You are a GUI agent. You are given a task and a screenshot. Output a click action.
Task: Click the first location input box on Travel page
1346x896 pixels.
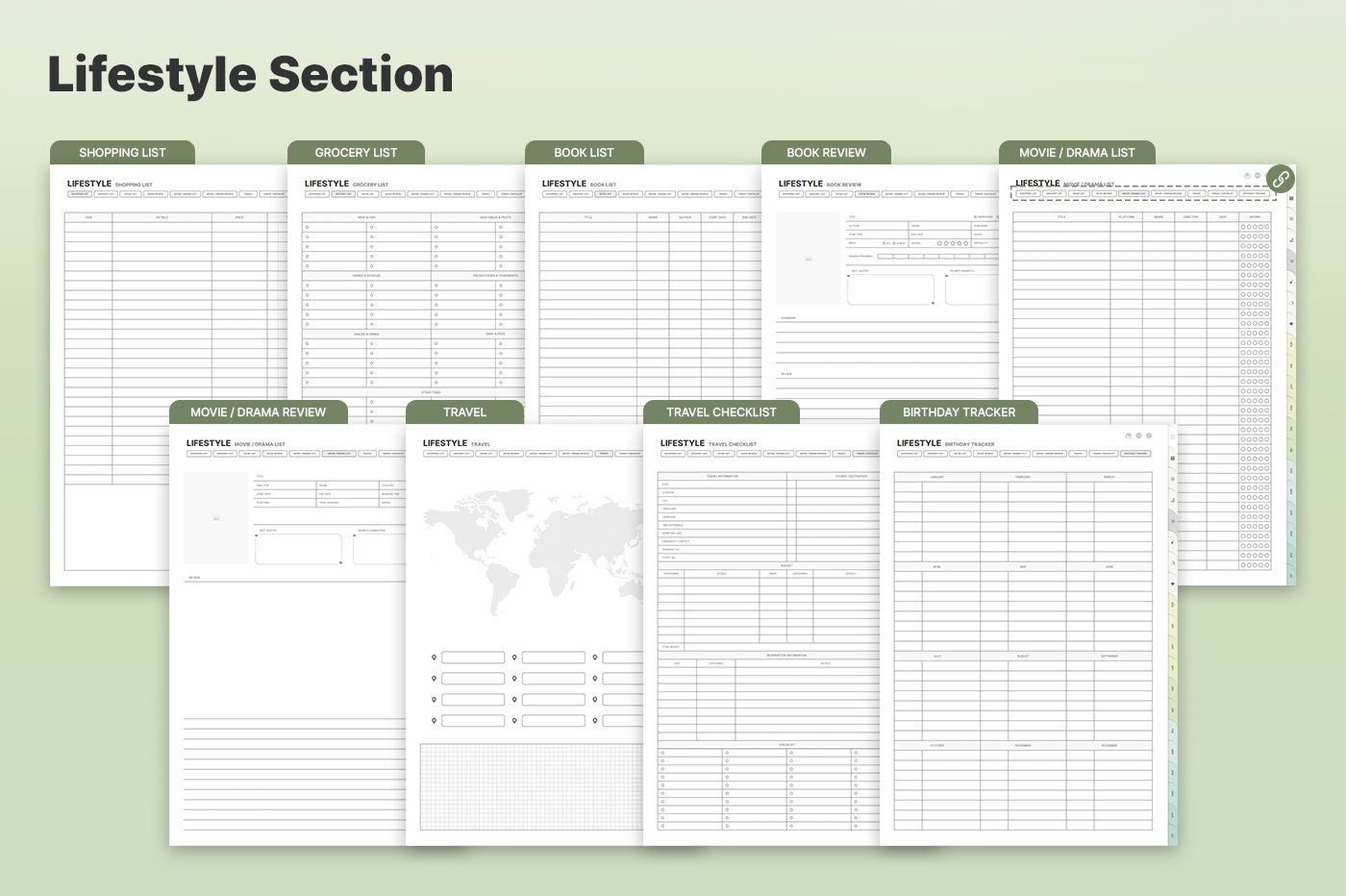coord(473,658)
